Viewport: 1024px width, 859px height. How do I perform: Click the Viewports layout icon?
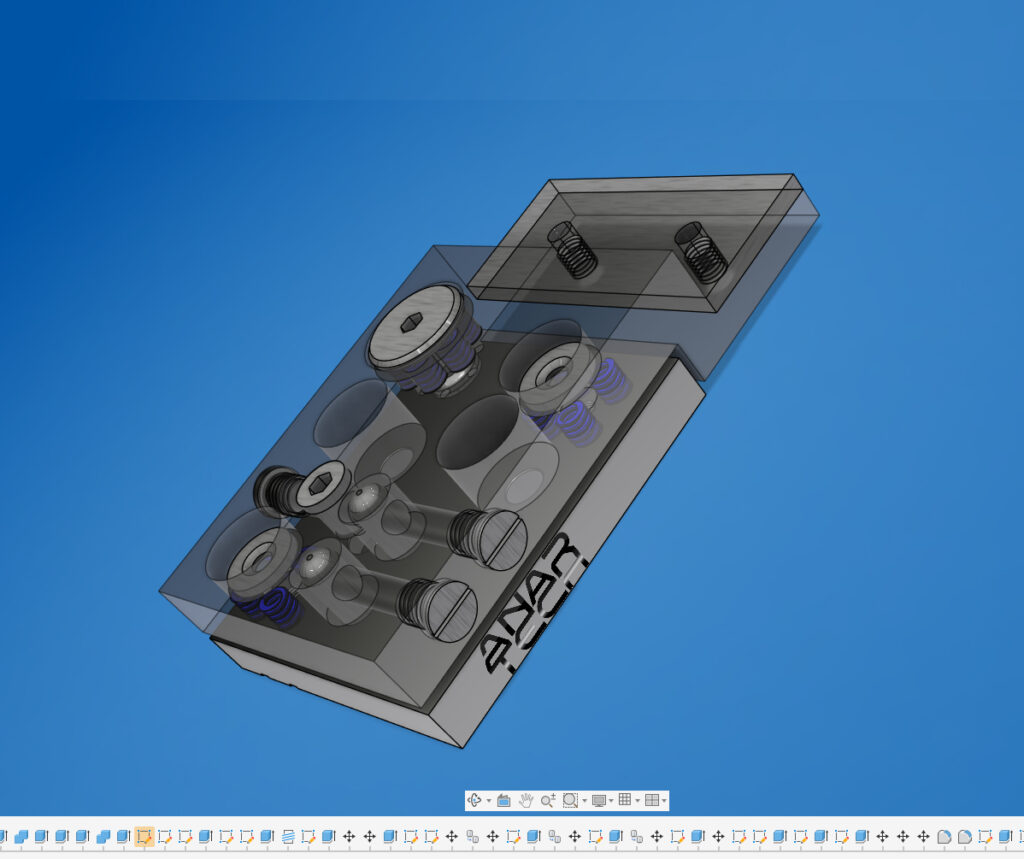click(x=652, y=800)
